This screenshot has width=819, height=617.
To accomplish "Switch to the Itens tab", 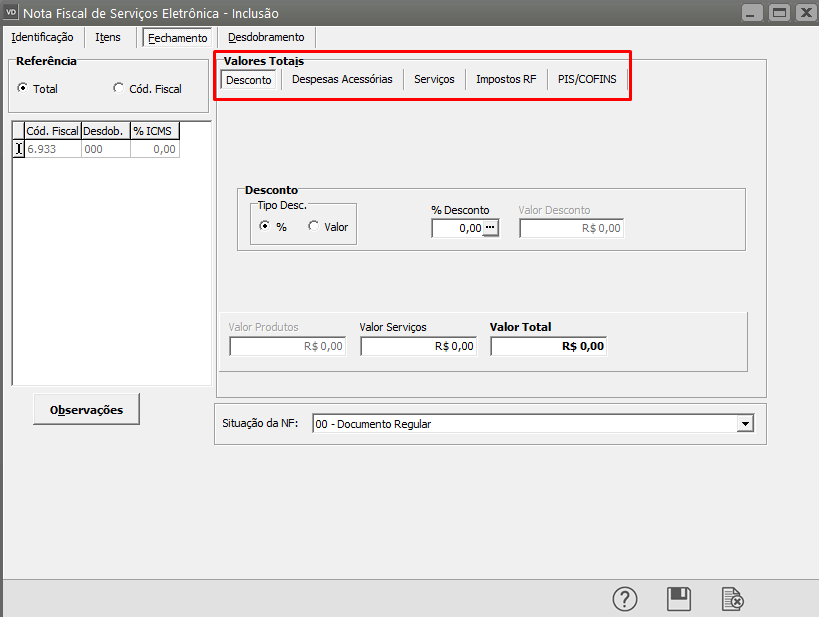I will pos(108,37).
